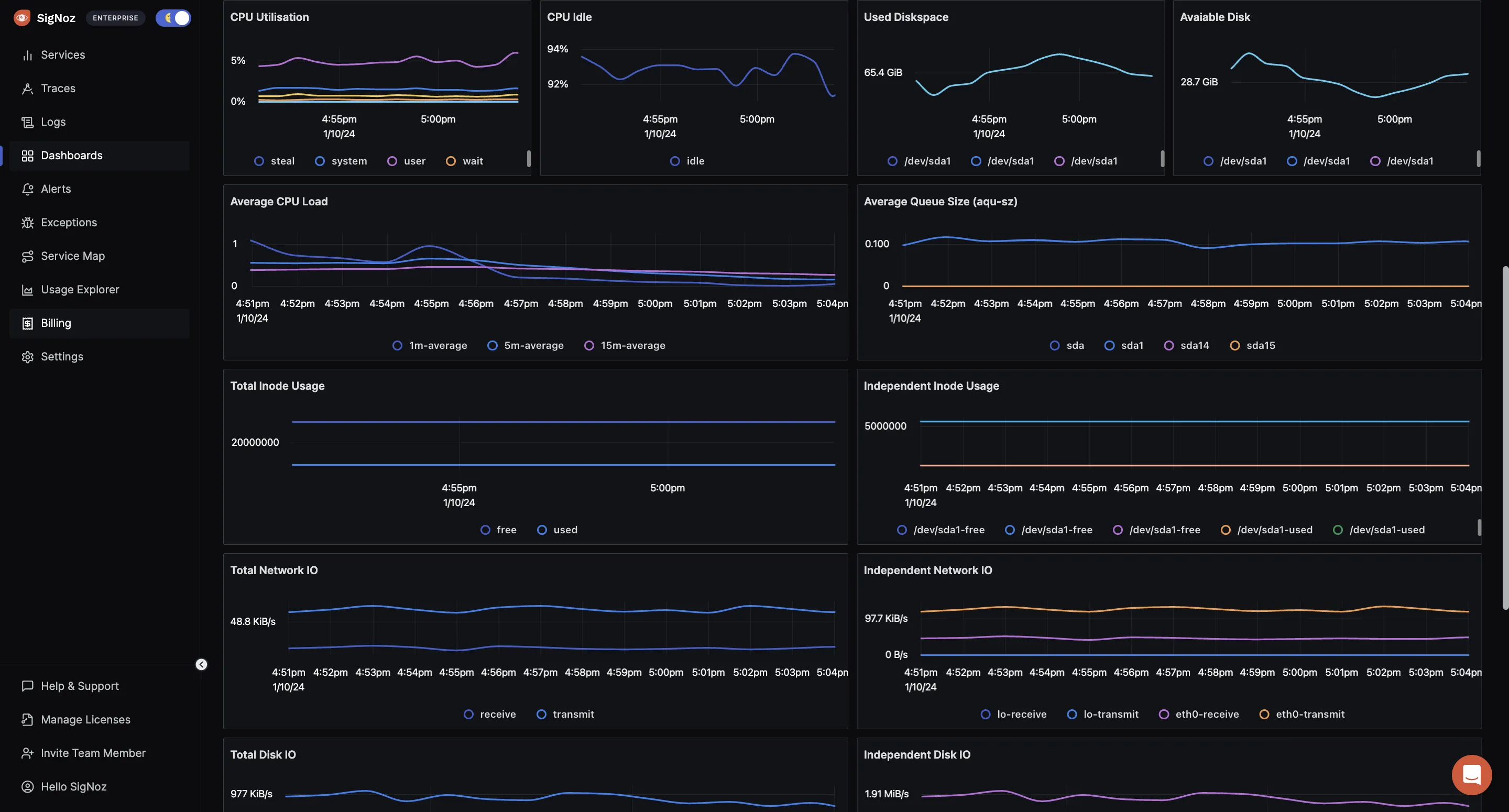
Task: Open the Billing page
Action: coord(100,323)
